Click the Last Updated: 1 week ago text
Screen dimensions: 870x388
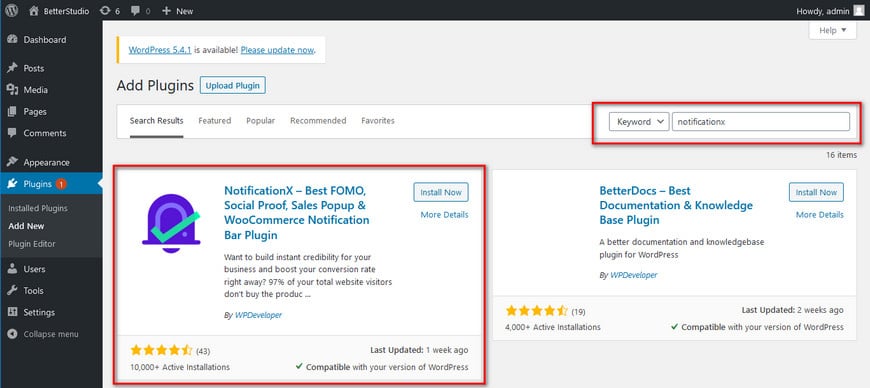[x=419, y=350]
